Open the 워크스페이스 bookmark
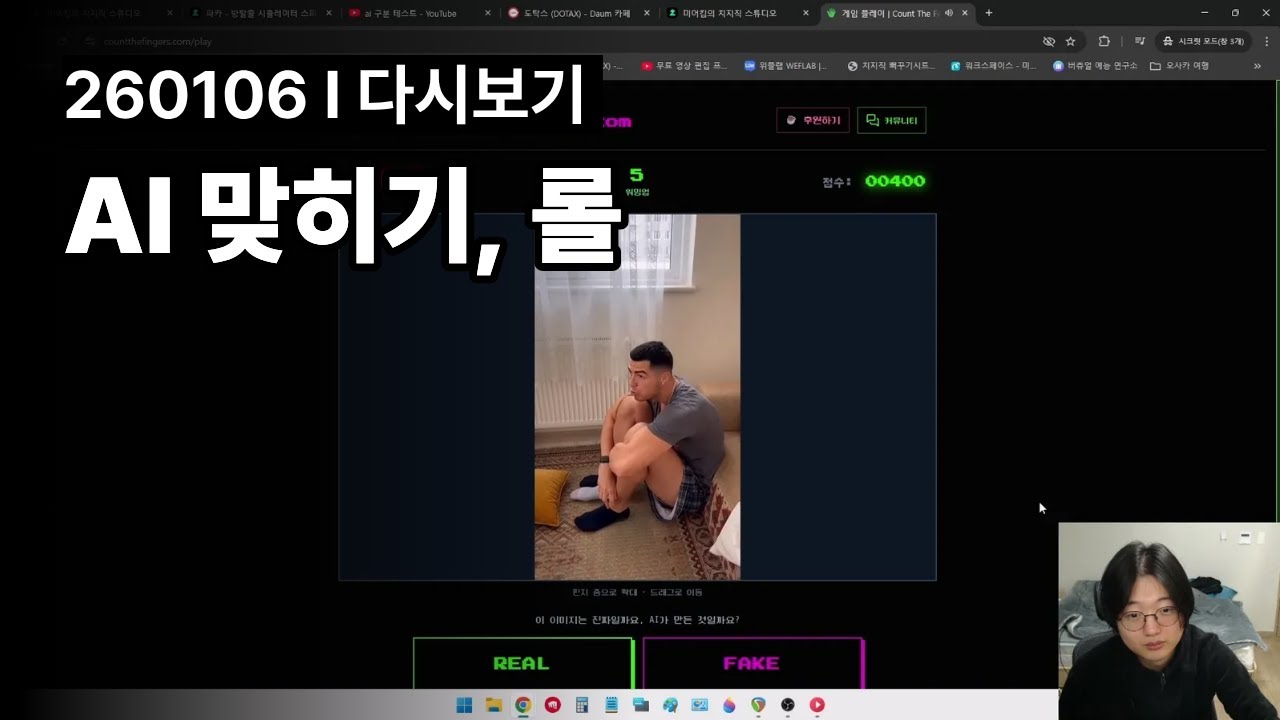The image size is (1280, 720). point(993,66)
